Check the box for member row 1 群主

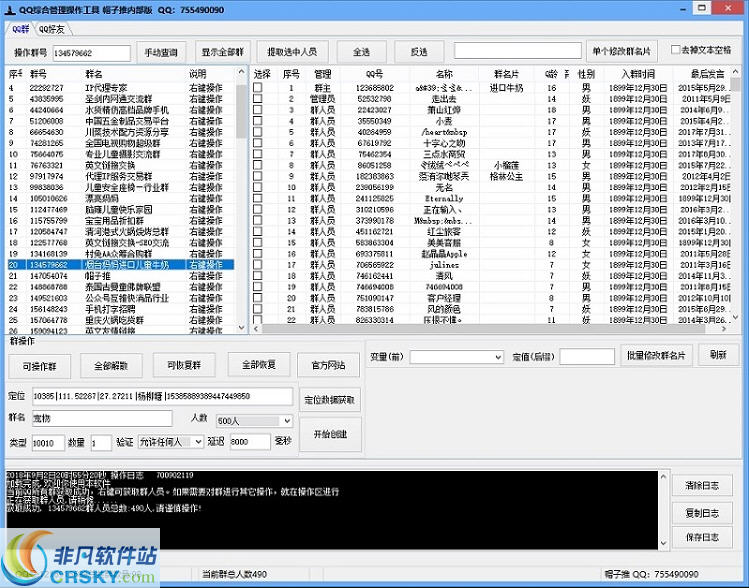click(x=257, y=87)
